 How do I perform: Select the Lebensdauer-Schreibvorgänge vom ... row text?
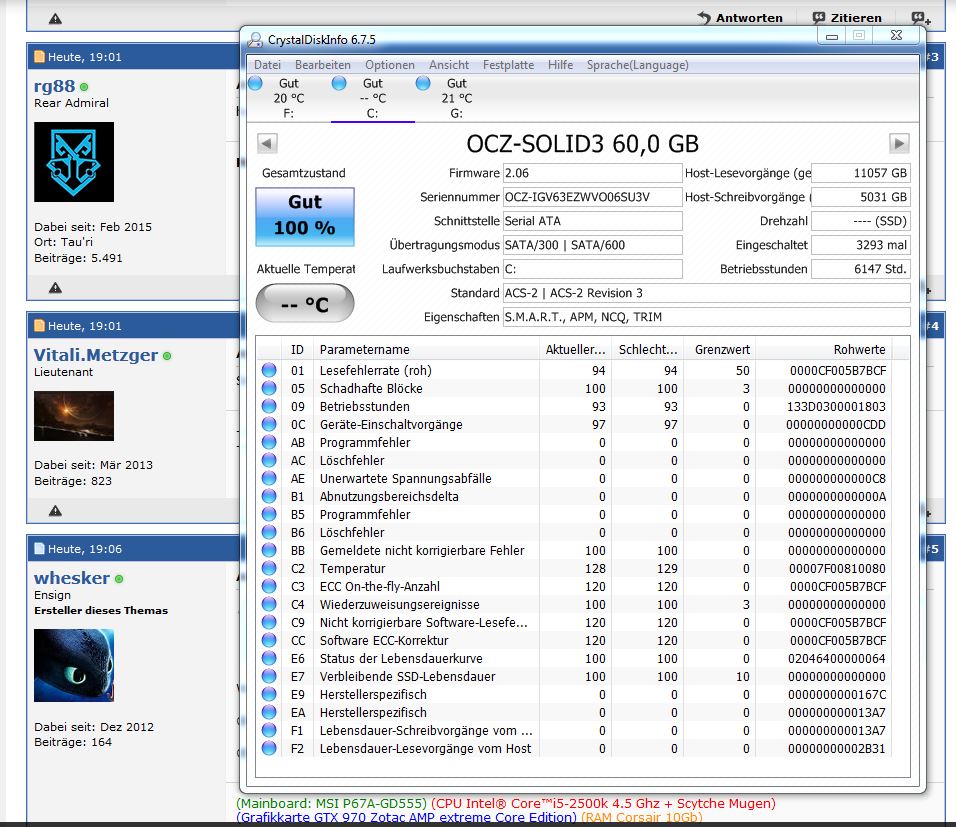426,731
